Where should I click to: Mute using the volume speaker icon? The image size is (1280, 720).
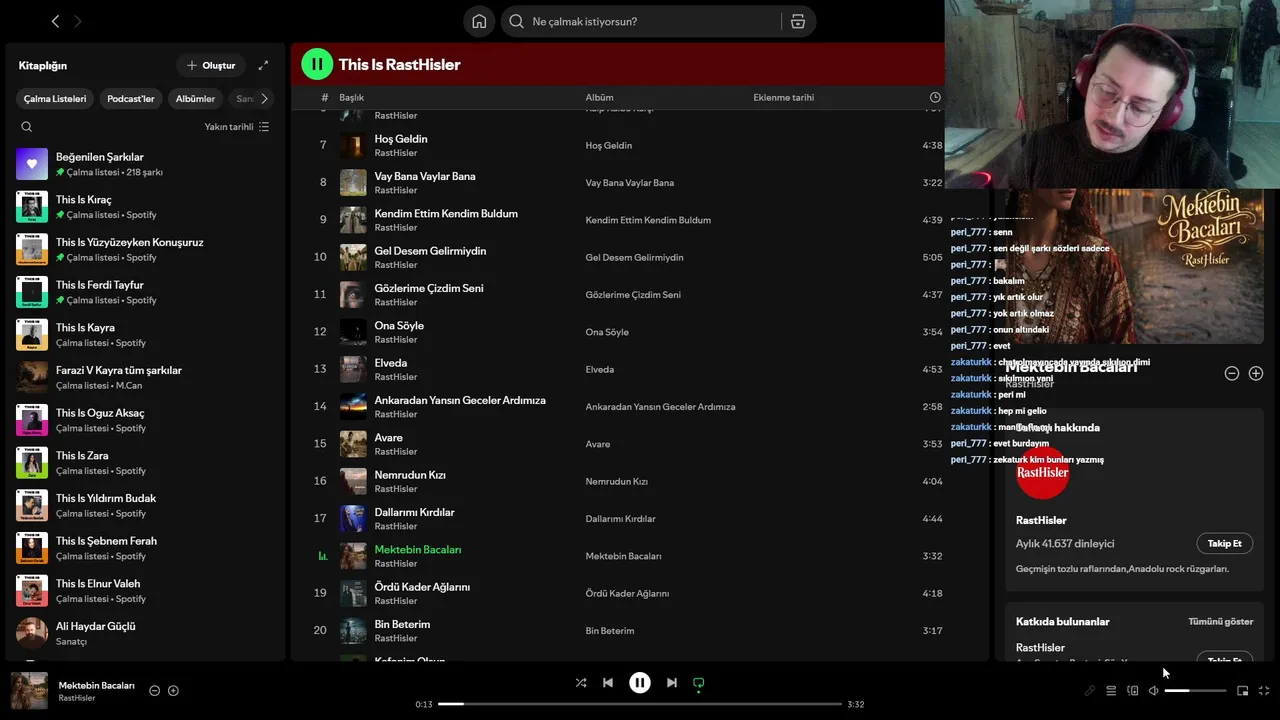[1153, 690]
